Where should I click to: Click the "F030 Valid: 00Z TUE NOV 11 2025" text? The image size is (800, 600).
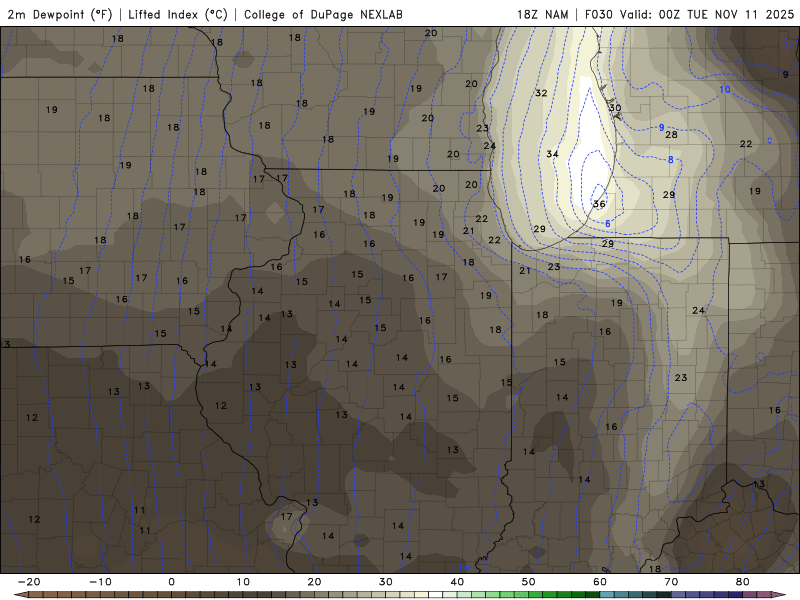[x=689, y=14]
